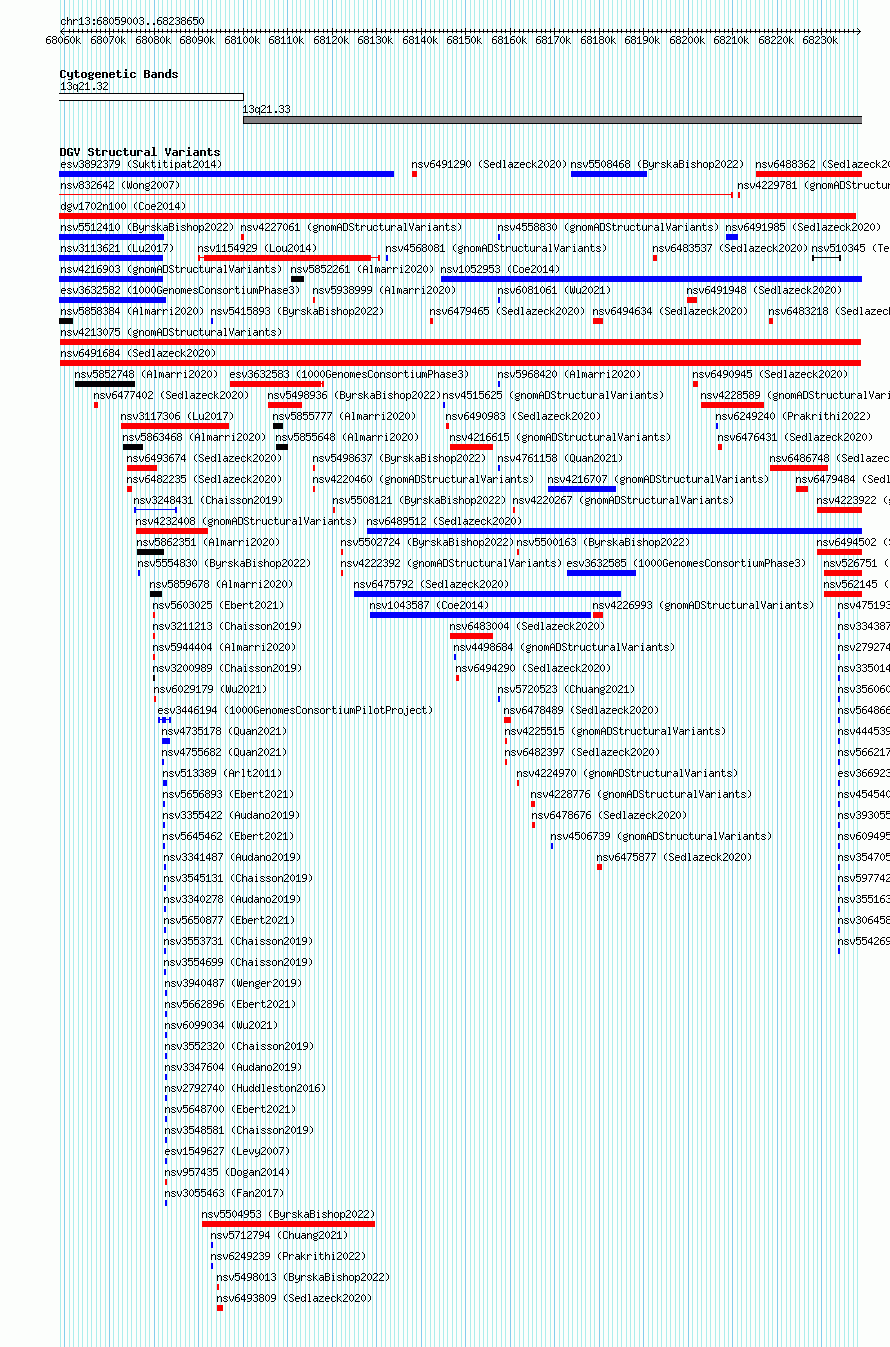Click variant label esv3892379 (Suktitipat2014)
Screen dimensions: 890x1347
141,164
